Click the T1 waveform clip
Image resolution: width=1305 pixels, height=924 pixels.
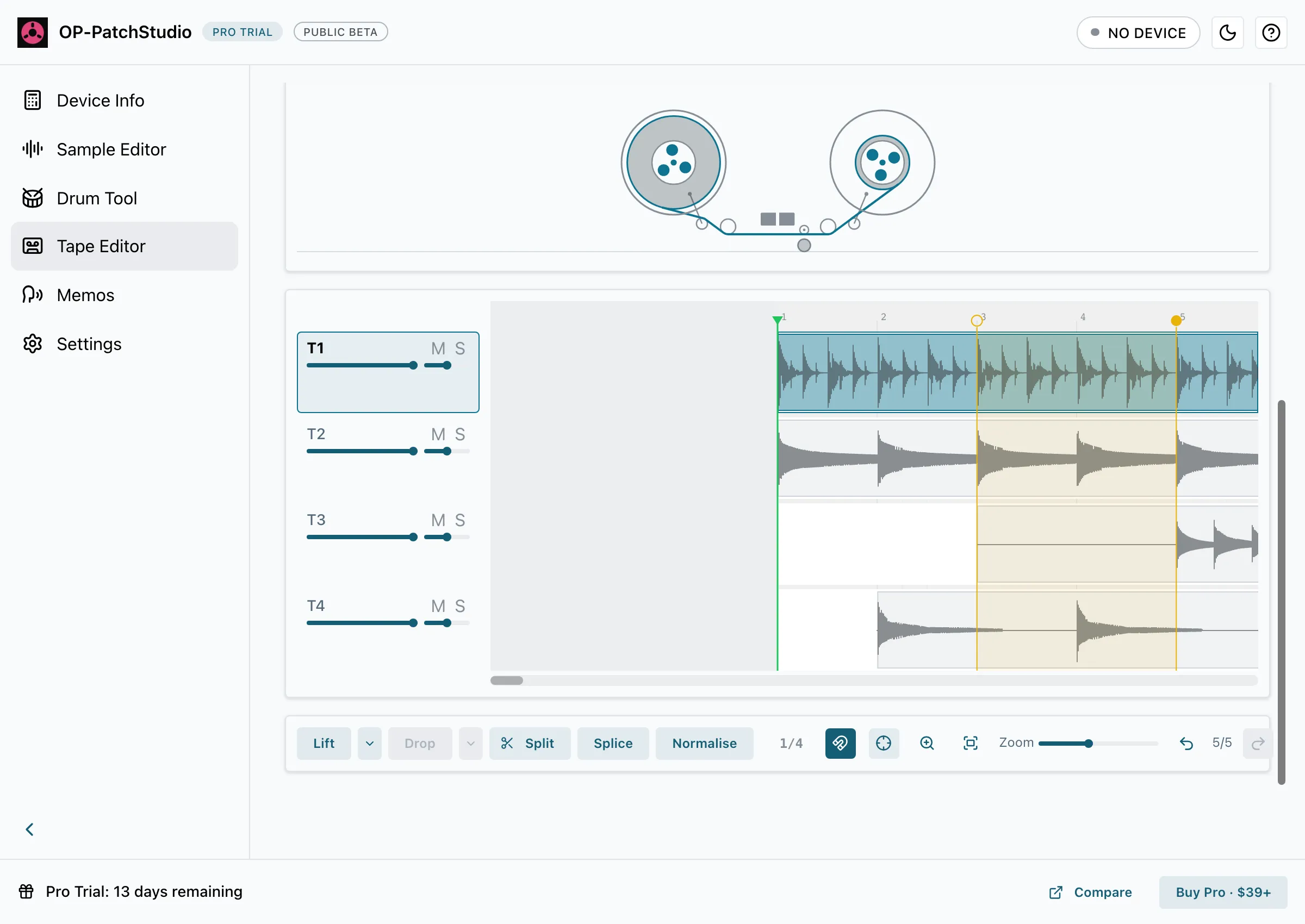1017,372
